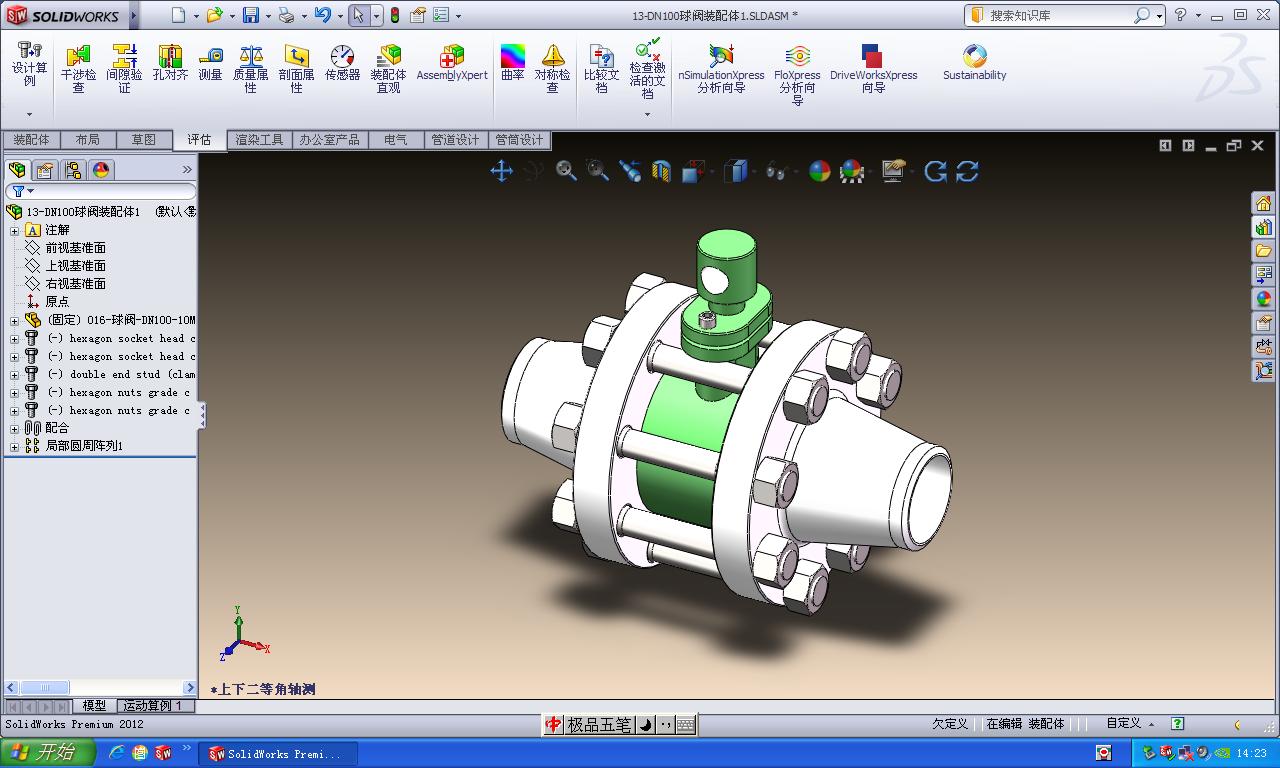Click the SolidWorks Premium taskbar button

[277, 754]
